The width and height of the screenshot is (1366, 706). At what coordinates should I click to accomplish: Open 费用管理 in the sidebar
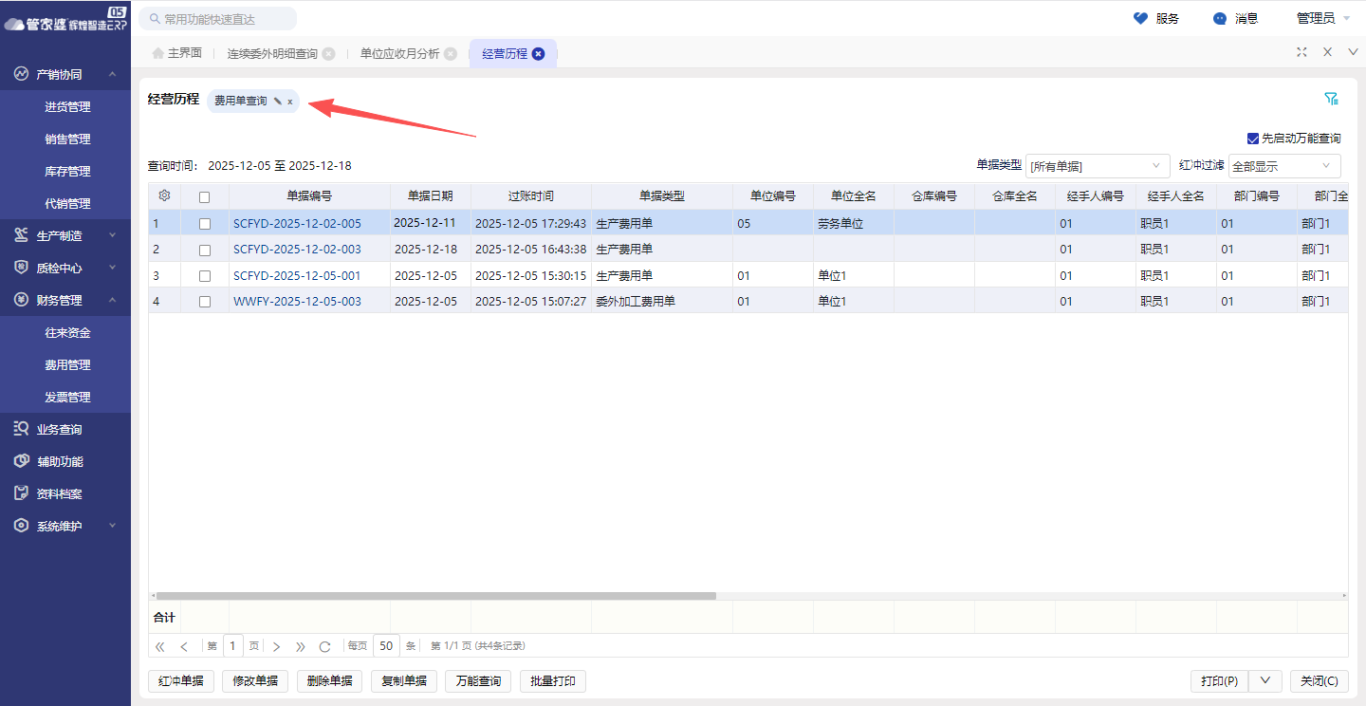click(67, 365)
